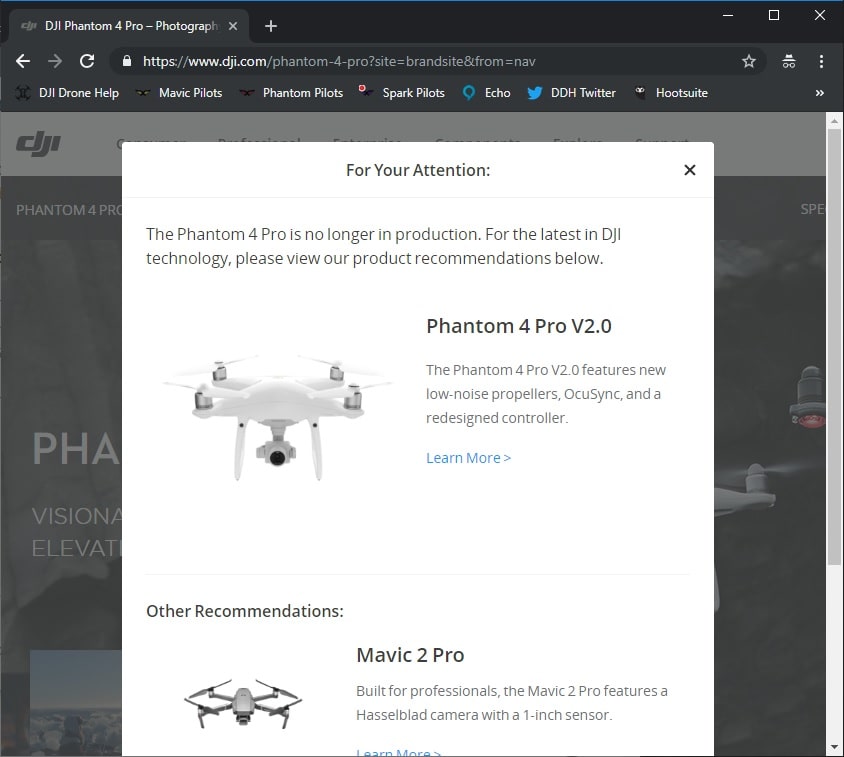Click the page scrollbar down arrow
This screenshot has height=757, width=844.
(834, 747)
